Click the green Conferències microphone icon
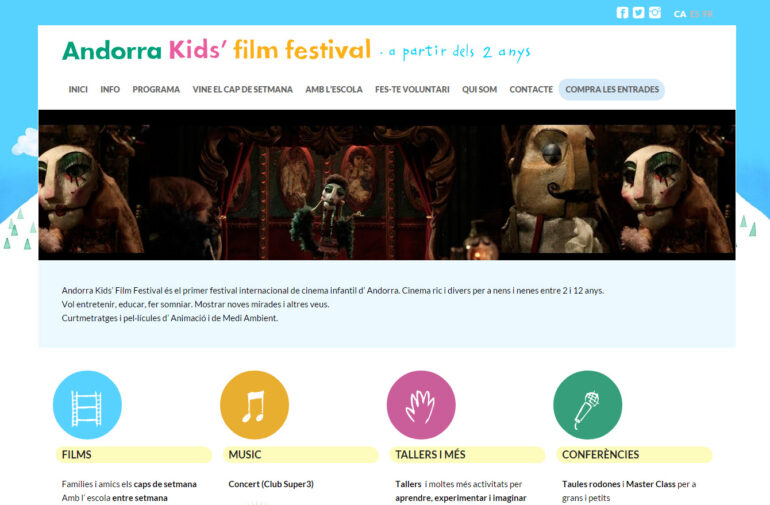The image size is (770, 505). coord(588,405)
